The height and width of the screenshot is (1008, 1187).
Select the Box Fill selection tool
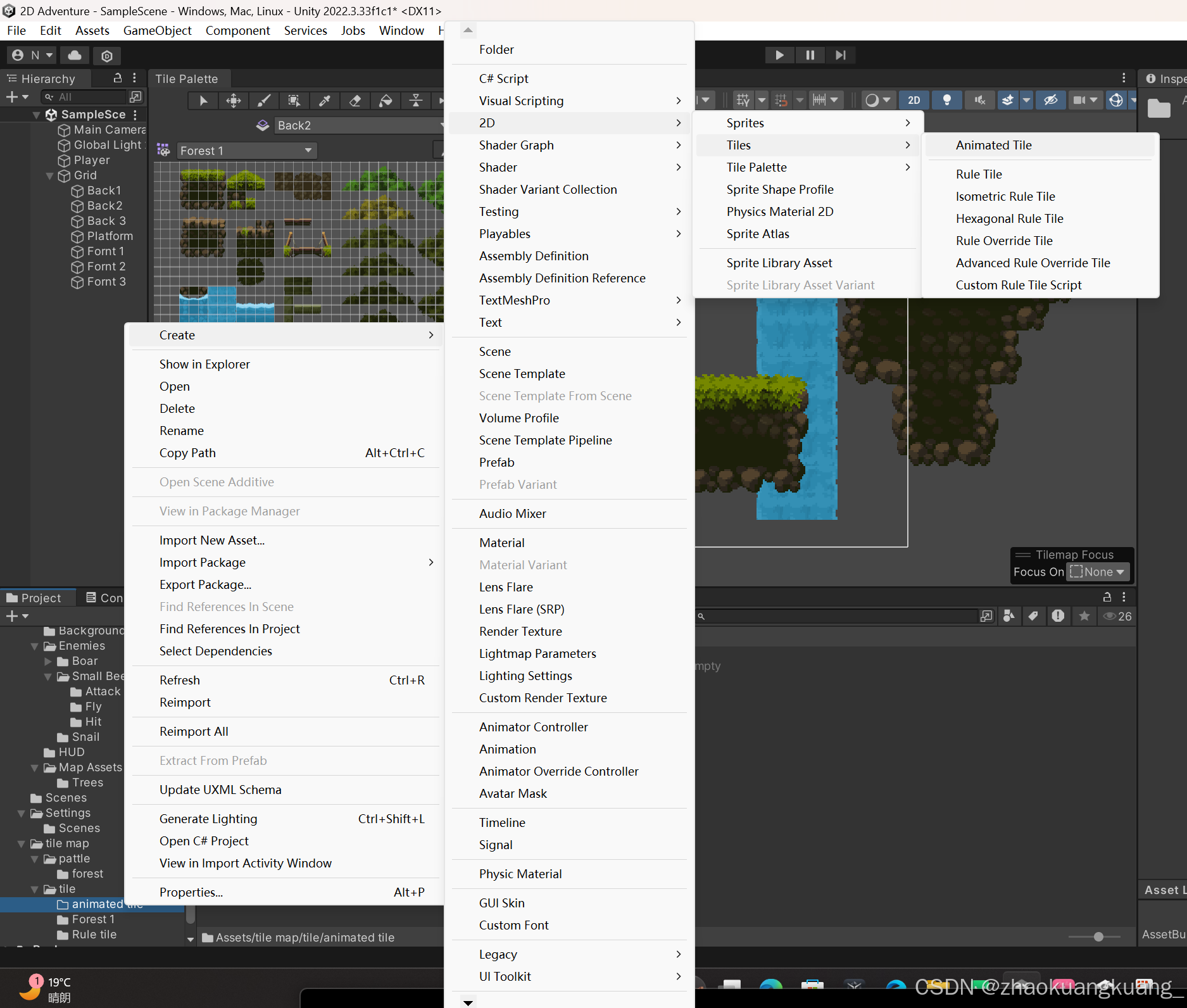tap(294, 100)
